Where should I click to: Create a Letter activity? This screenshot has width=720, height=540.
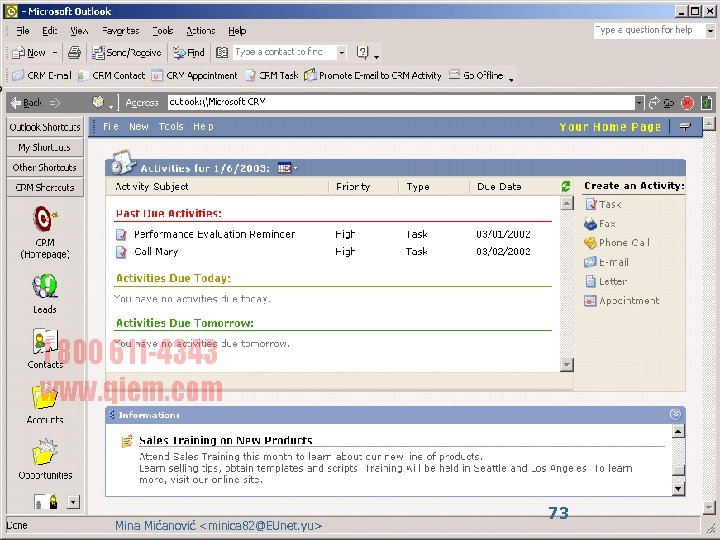click(606, 281)
